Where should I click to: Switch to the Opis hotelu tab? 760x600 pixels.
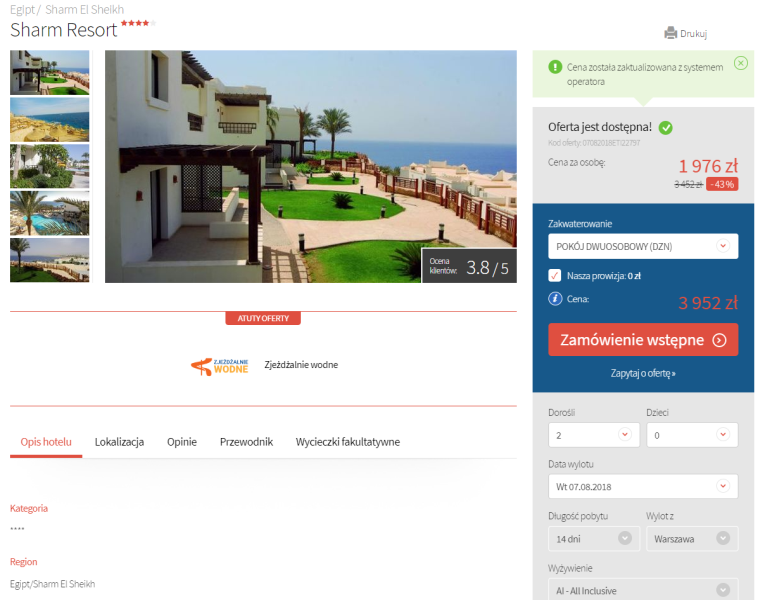(x=46, y=442)
